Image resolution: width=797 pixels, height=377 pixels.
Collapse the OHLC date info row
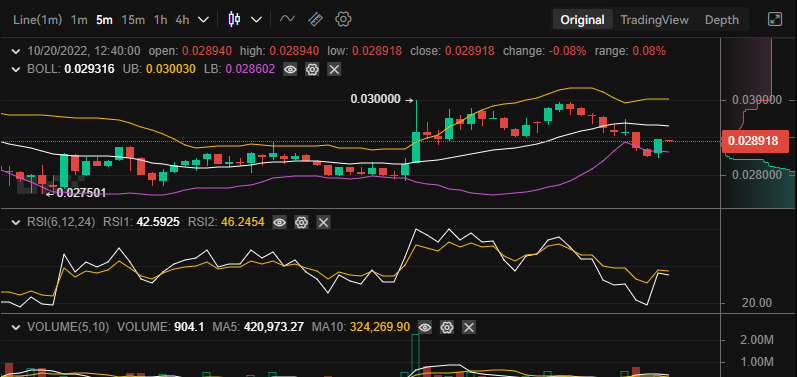coord(16,51)
